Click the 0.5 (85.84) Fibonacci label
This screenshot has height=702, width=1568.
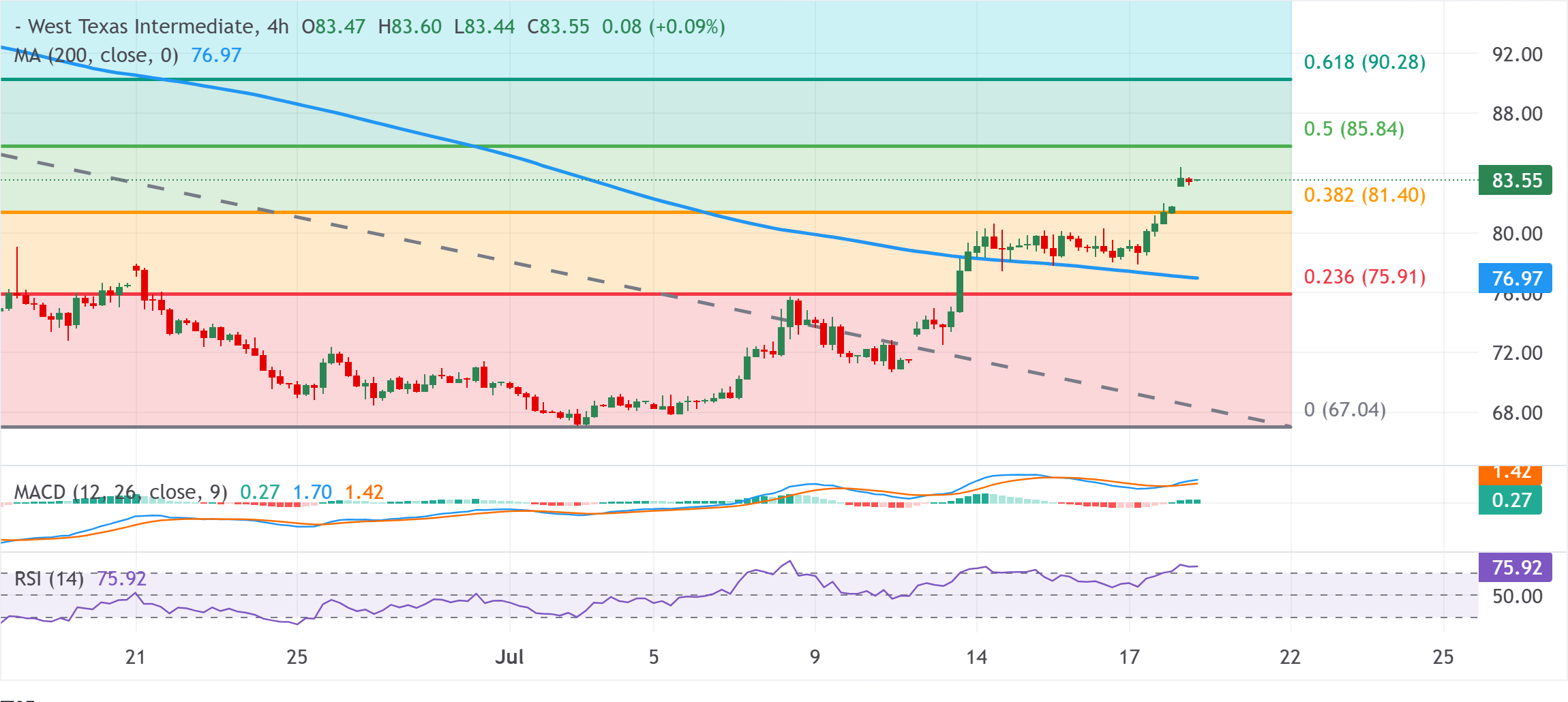(x=1354, y=129)
